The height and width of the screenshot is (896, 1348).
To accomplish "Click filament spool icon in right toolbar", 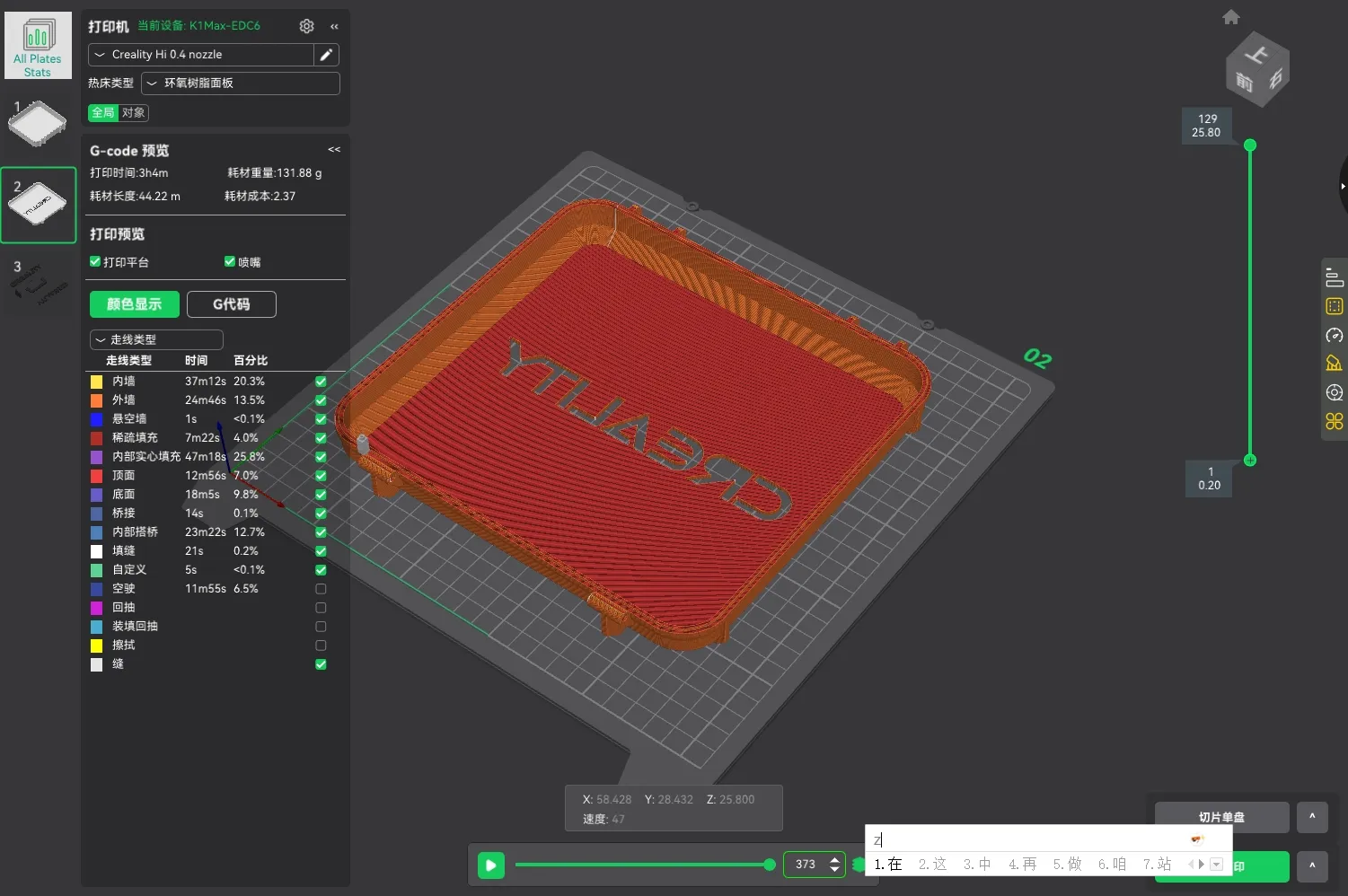I will pyautogui.click(x=1335, y=392).
